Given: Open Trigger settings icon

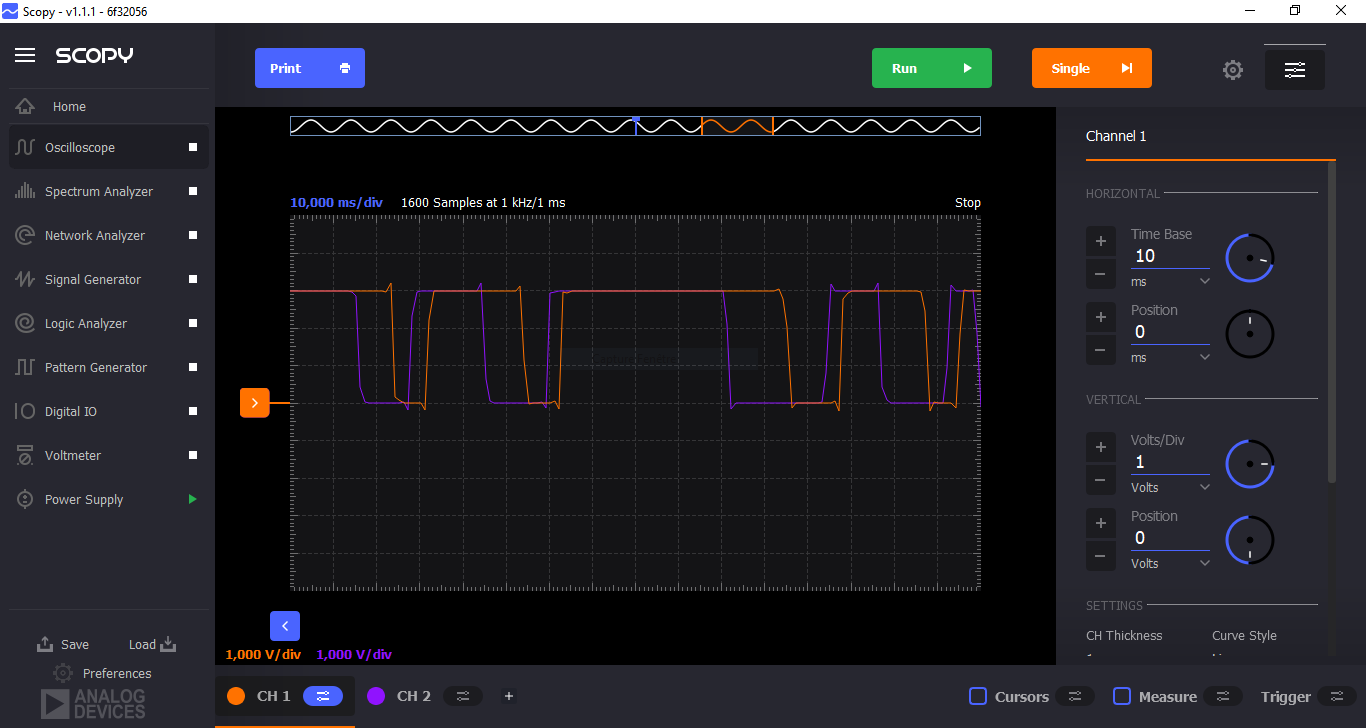Looking at the screenshot, I should click(1337, 696).
